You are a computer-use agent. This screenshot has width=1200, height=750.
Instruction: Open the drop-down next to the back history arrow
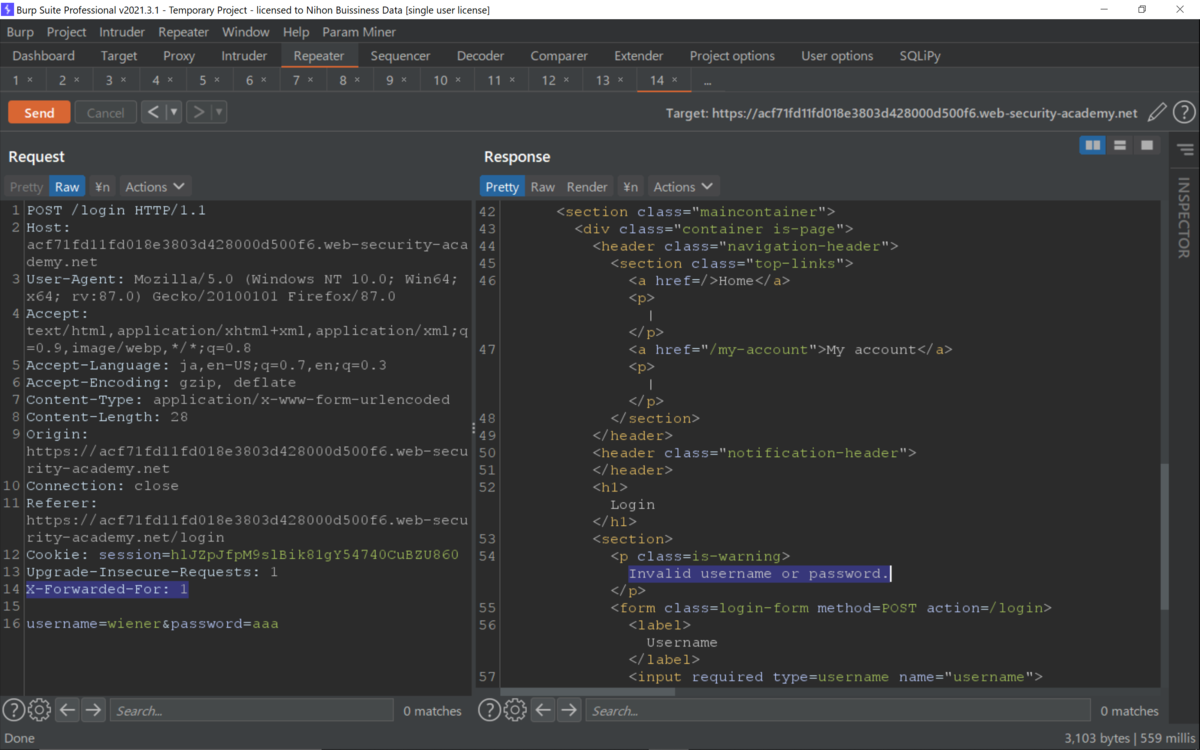(x=174, y=113)
